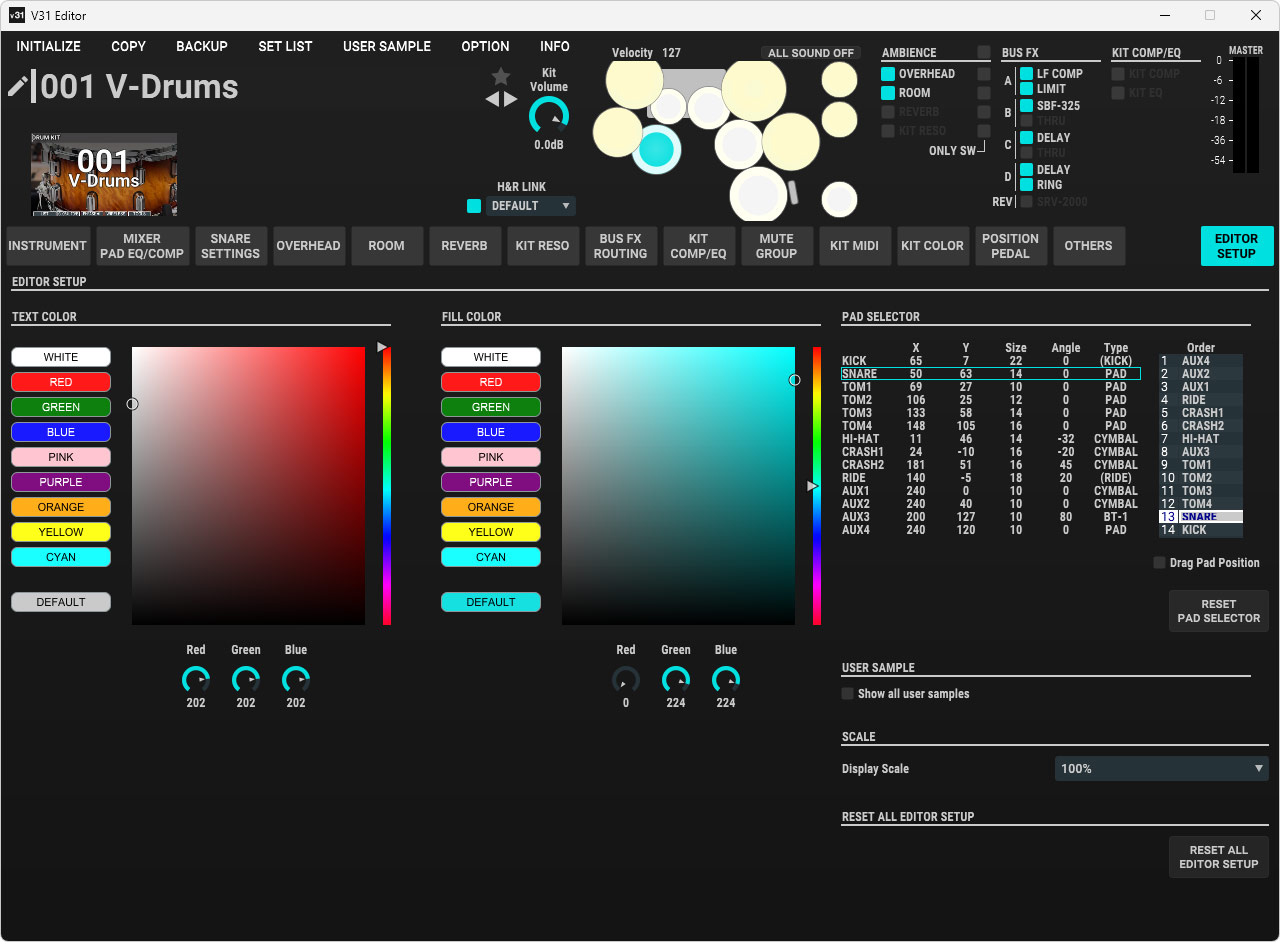Select the ORANGE fill color swatch

(x=491, y=507)
